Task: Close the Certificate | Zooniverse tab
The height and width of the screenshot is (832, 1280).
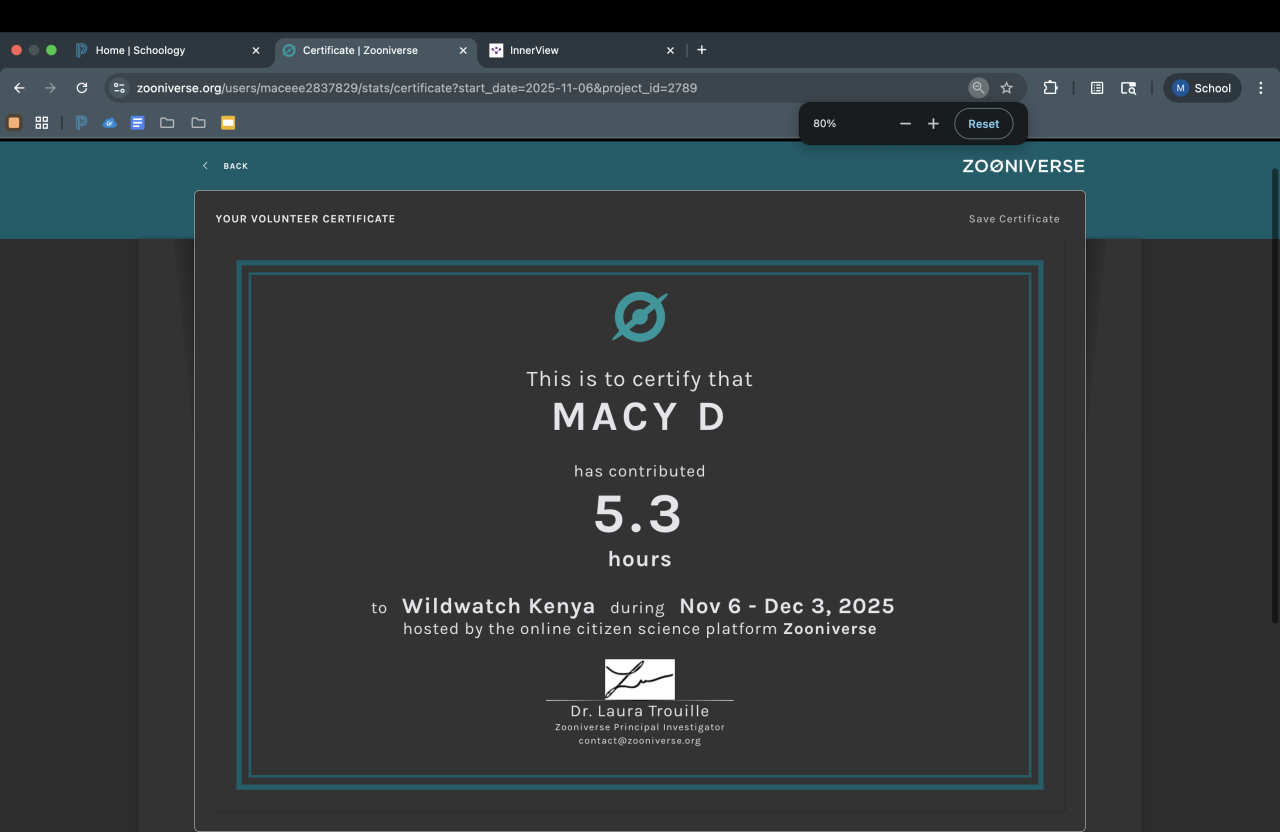Action: coord(462,50)
